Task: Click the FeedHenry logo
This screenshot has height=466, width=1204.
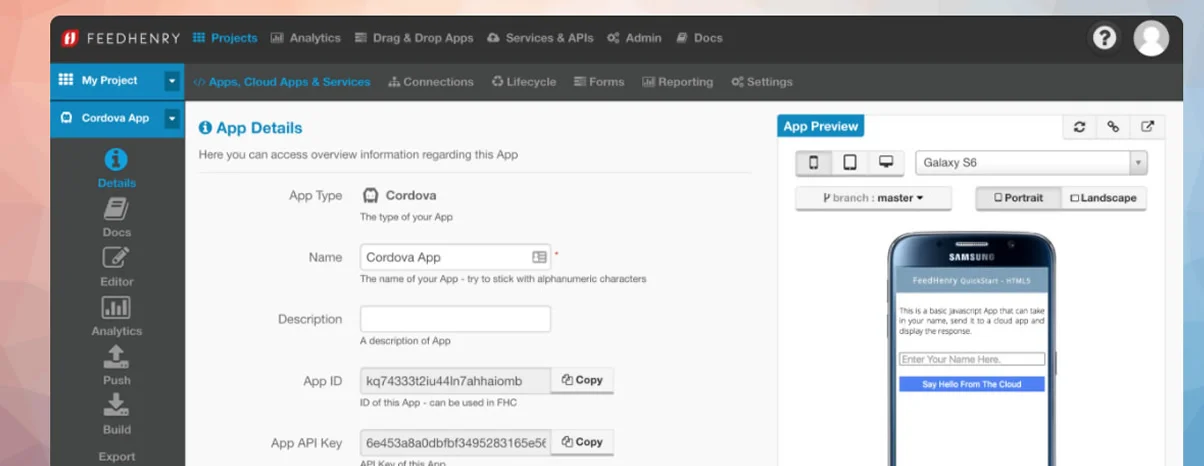Action: click(121, 38)
